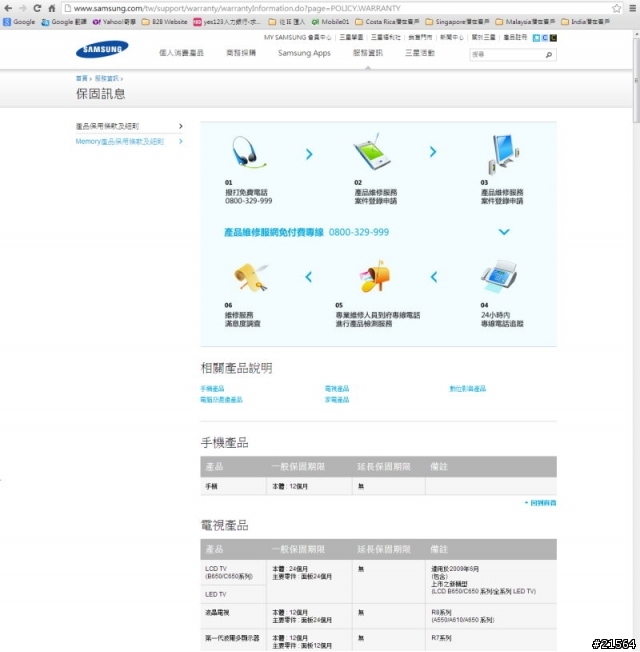The height and width of the screenshot is (652, 640).
Task: Click the vertical scrollbar thumb
Action: [636, 80]
